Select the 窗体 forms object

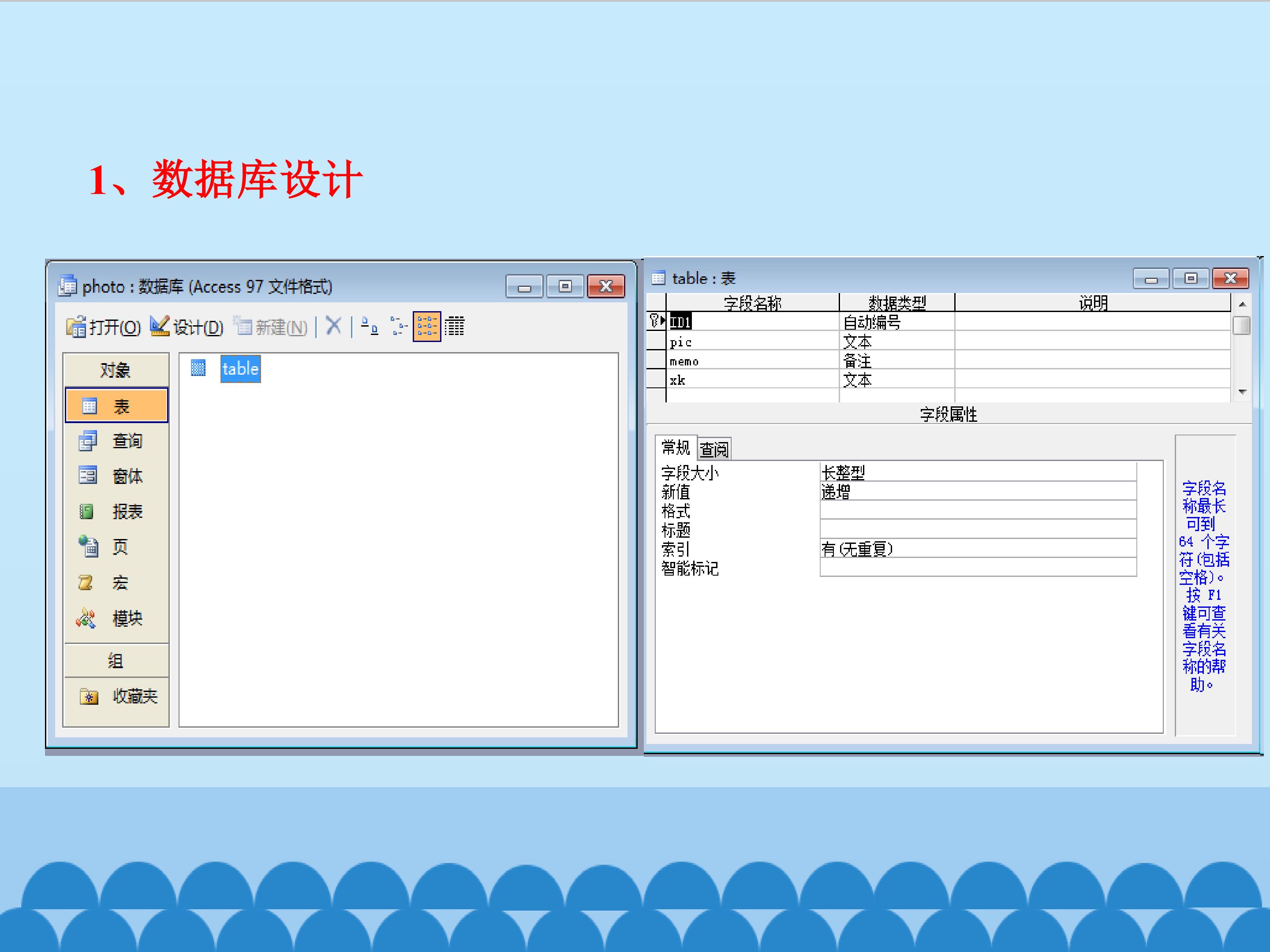coord(116,476)
